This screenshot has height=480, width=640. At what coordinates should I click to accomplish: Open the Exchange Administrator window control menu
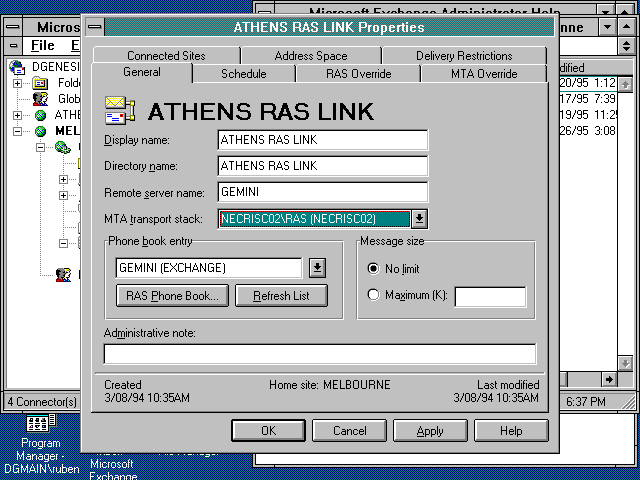click(13, 27)
